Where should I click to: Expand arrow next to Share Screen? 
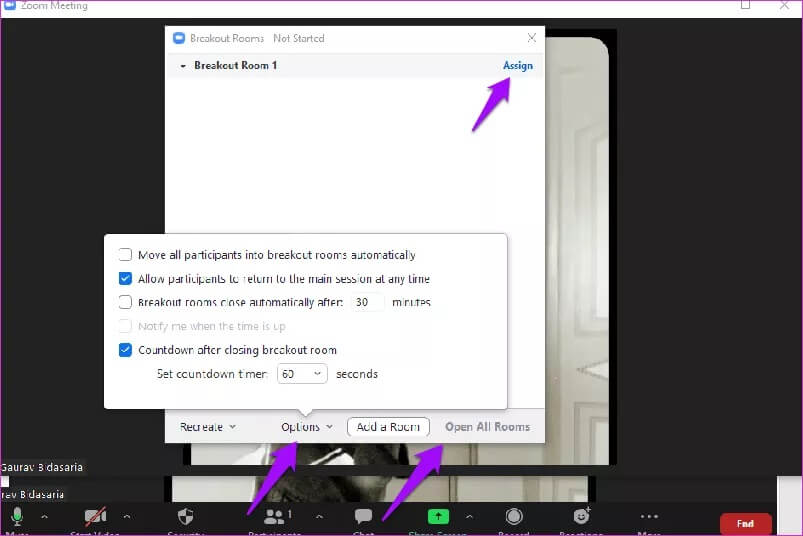[x=469, y=517]
